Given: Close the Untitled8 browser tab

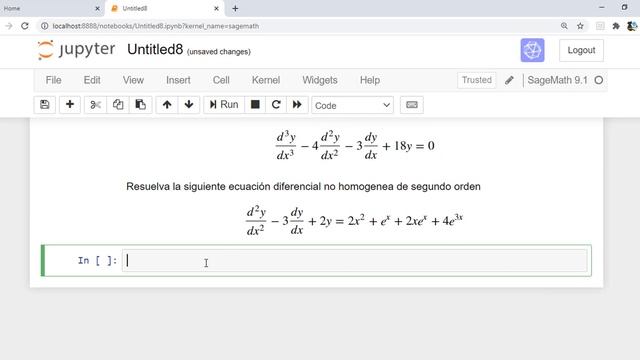Looking at the screenshot, I should click(216, 9).
